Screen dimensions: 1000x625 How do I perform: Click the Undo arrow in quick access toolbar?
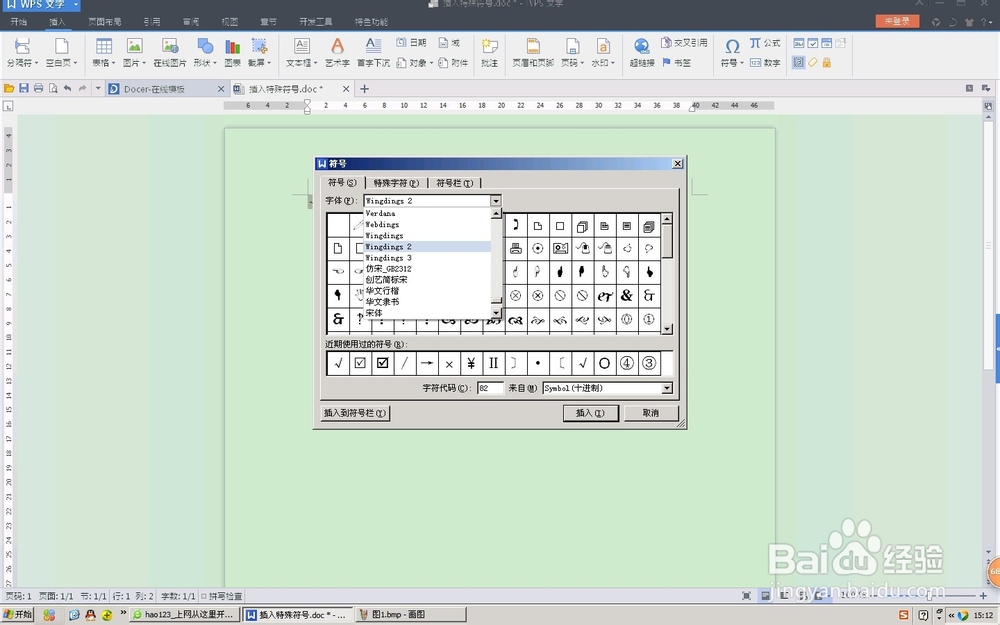click(67, 88)
